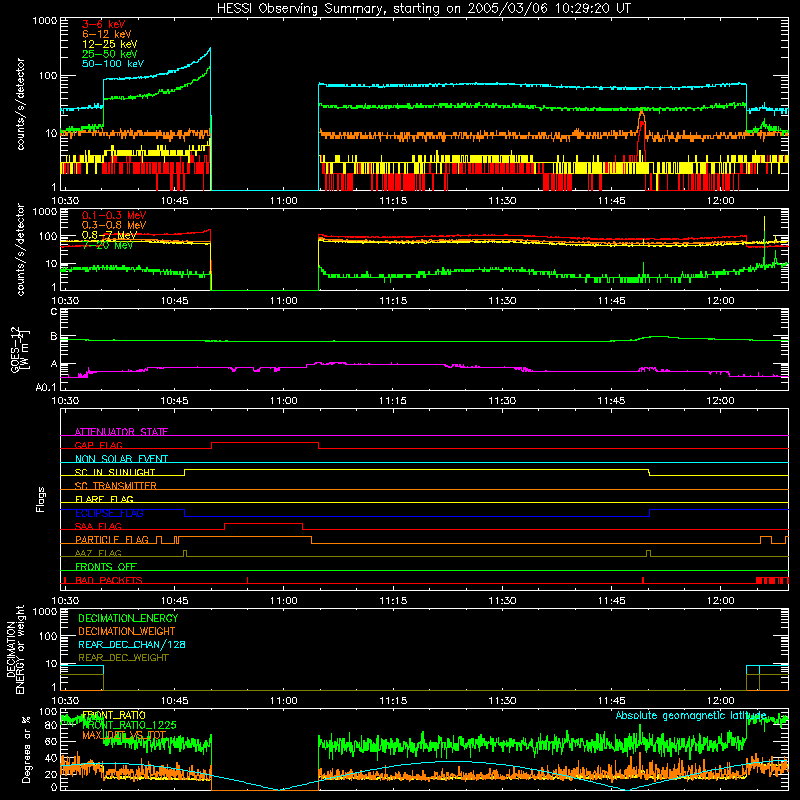
Task: Select the yellow '12-25 keV' legend label
Action: click(x=110, y=44)
